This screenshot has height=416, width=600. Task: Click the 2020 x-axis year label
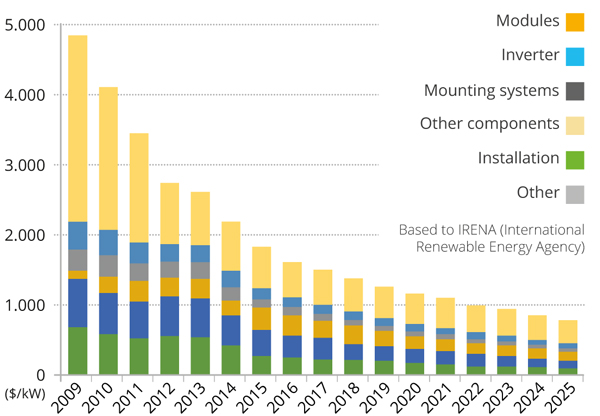click(x=413, y=393)
